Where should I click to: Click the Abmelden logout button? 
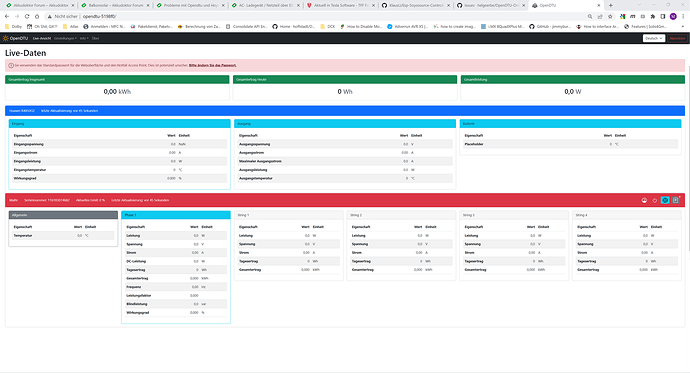tap(677, 38)
